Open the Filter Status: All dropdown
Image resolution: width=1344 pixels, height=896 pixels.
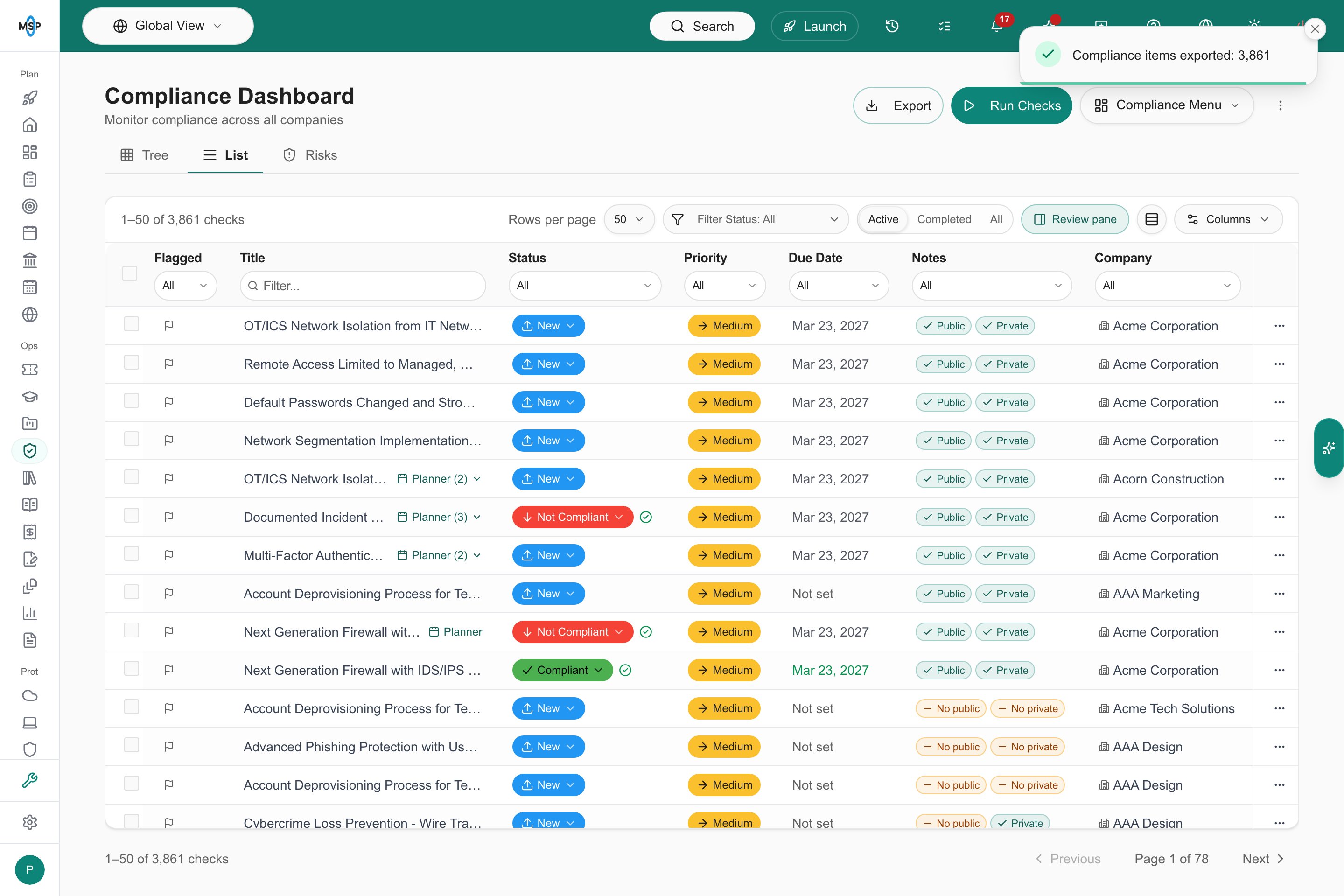[756, 219]
